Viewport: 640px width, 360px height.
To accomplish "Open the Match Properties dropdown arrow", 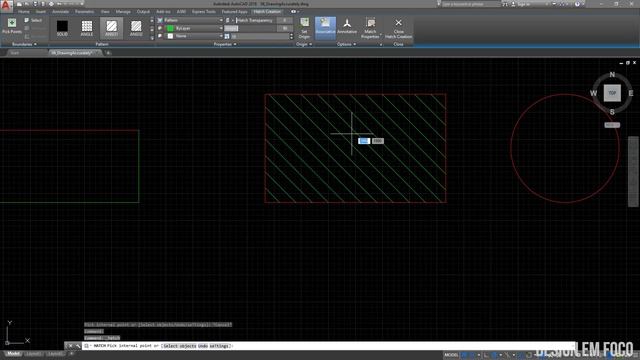I will [380, 36].
